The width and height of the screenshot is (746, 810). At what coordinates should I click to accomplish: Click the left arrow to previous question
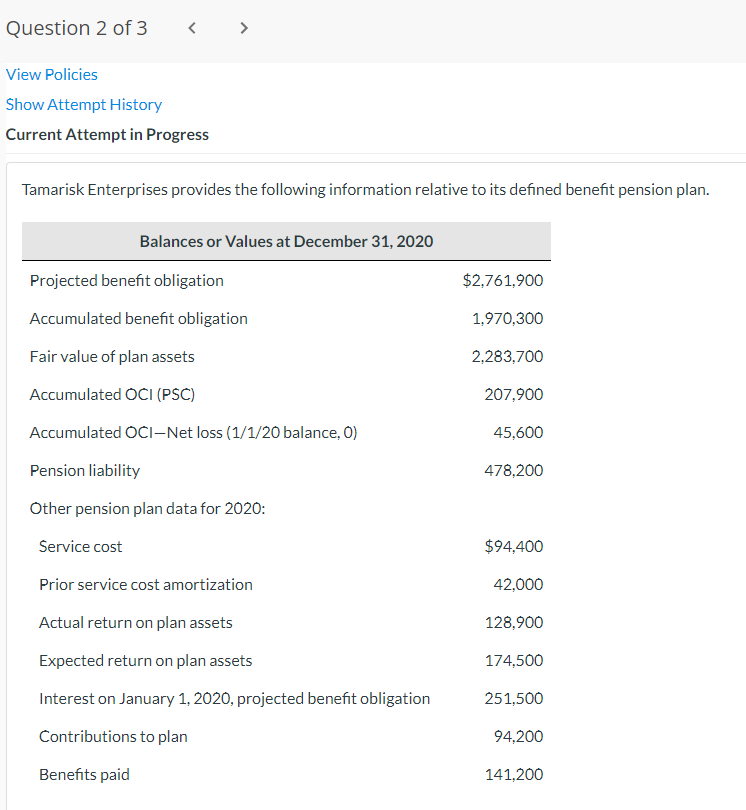[191, 28]
